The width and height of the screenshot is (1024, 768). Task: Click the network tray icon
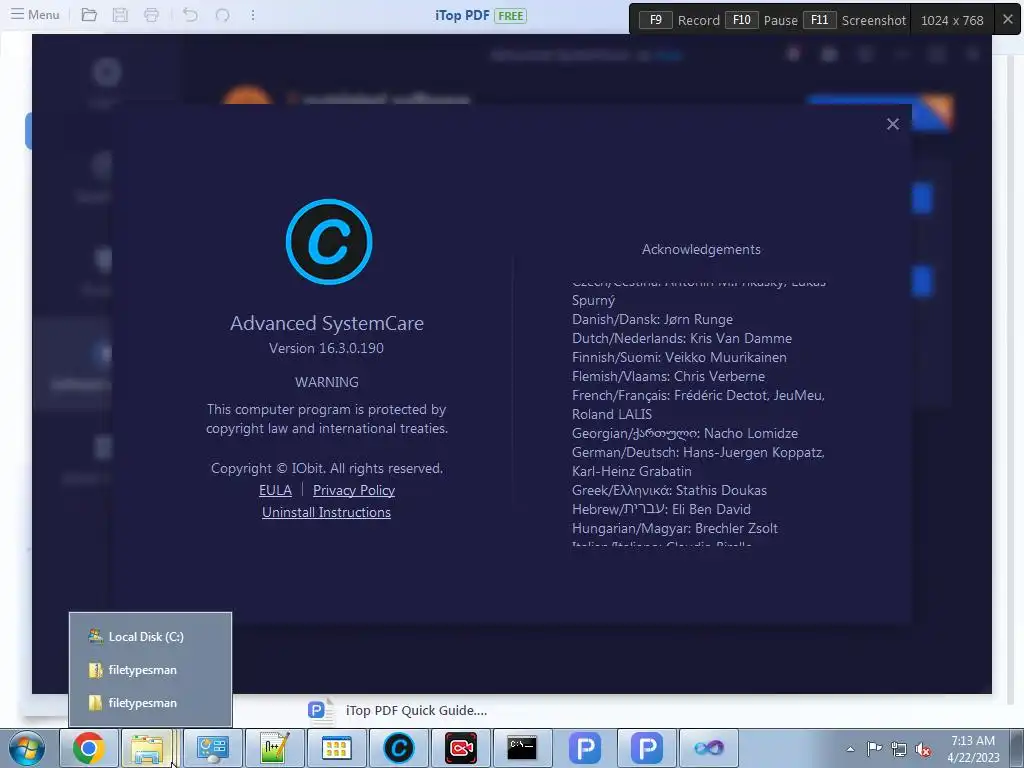pos(899,749)
